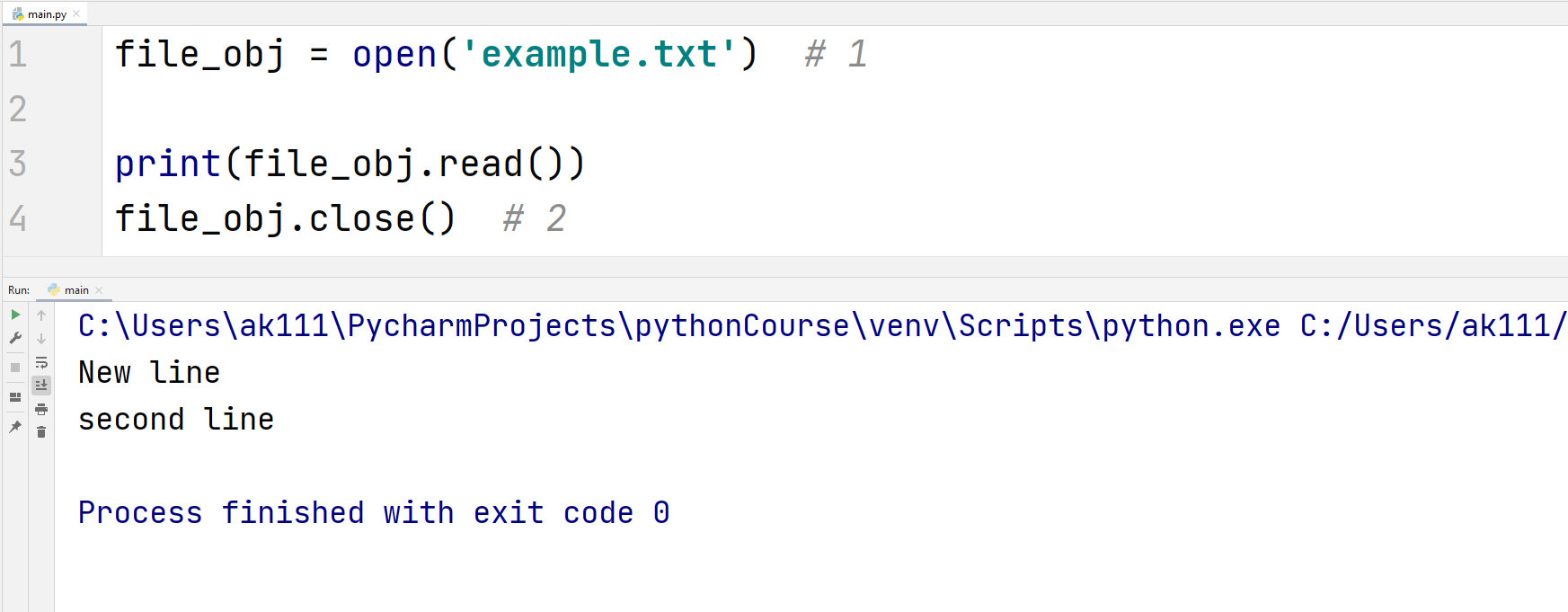Click gutter line number 3
Viewport: 1568px width, 612px height.
tap(18, 164)
